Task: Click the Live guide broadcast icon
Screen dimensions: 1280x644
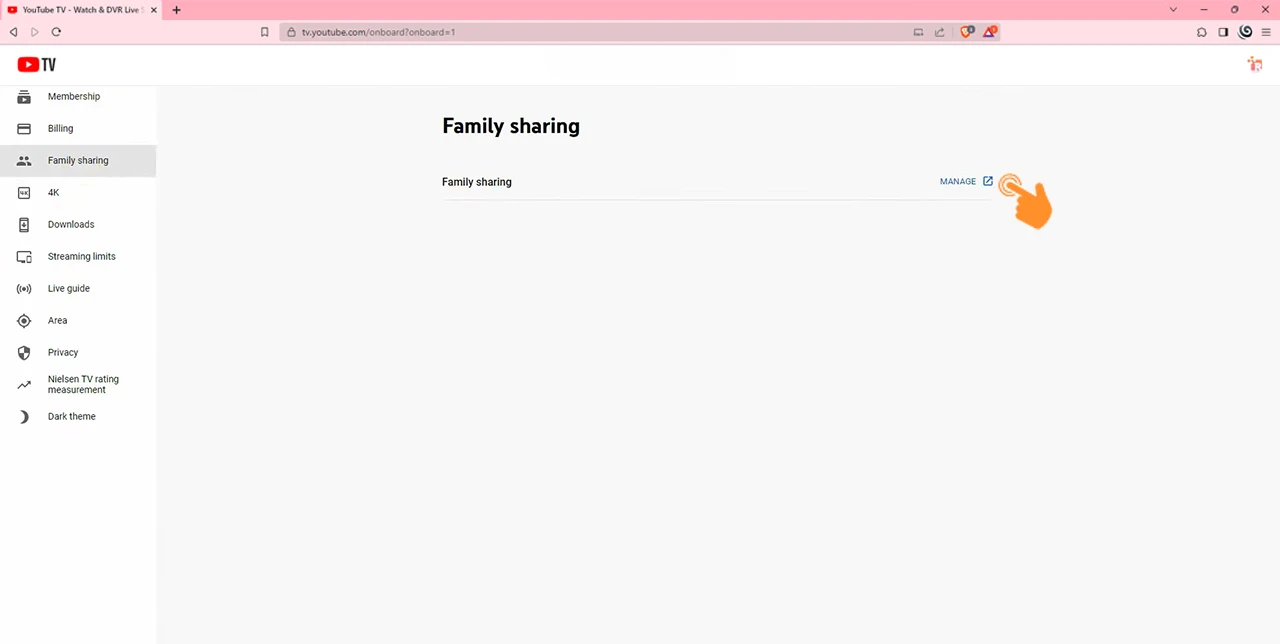Action: (x=24, y=288)
